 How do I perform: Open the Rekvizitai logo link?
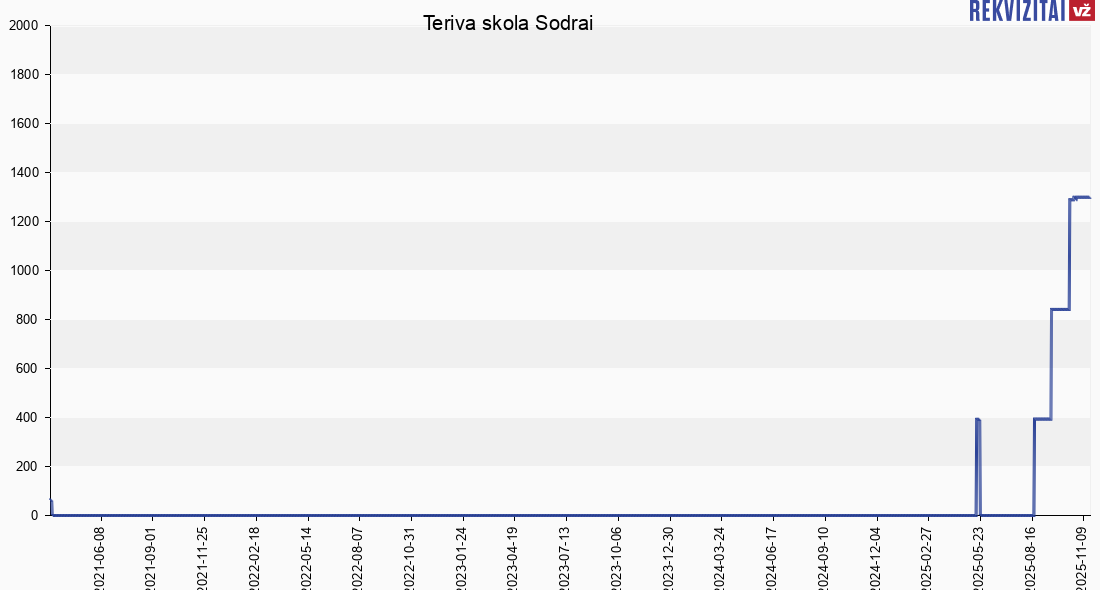[x=1016, y=10]
